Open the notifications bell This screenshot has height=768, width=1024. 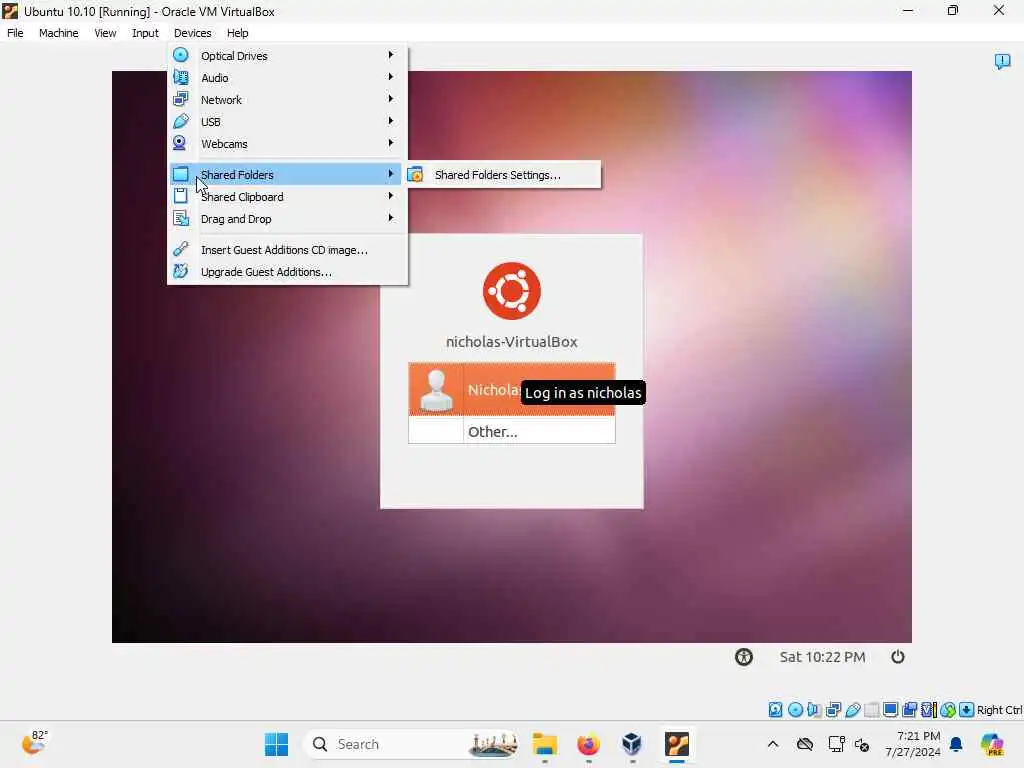click(956, 744)
